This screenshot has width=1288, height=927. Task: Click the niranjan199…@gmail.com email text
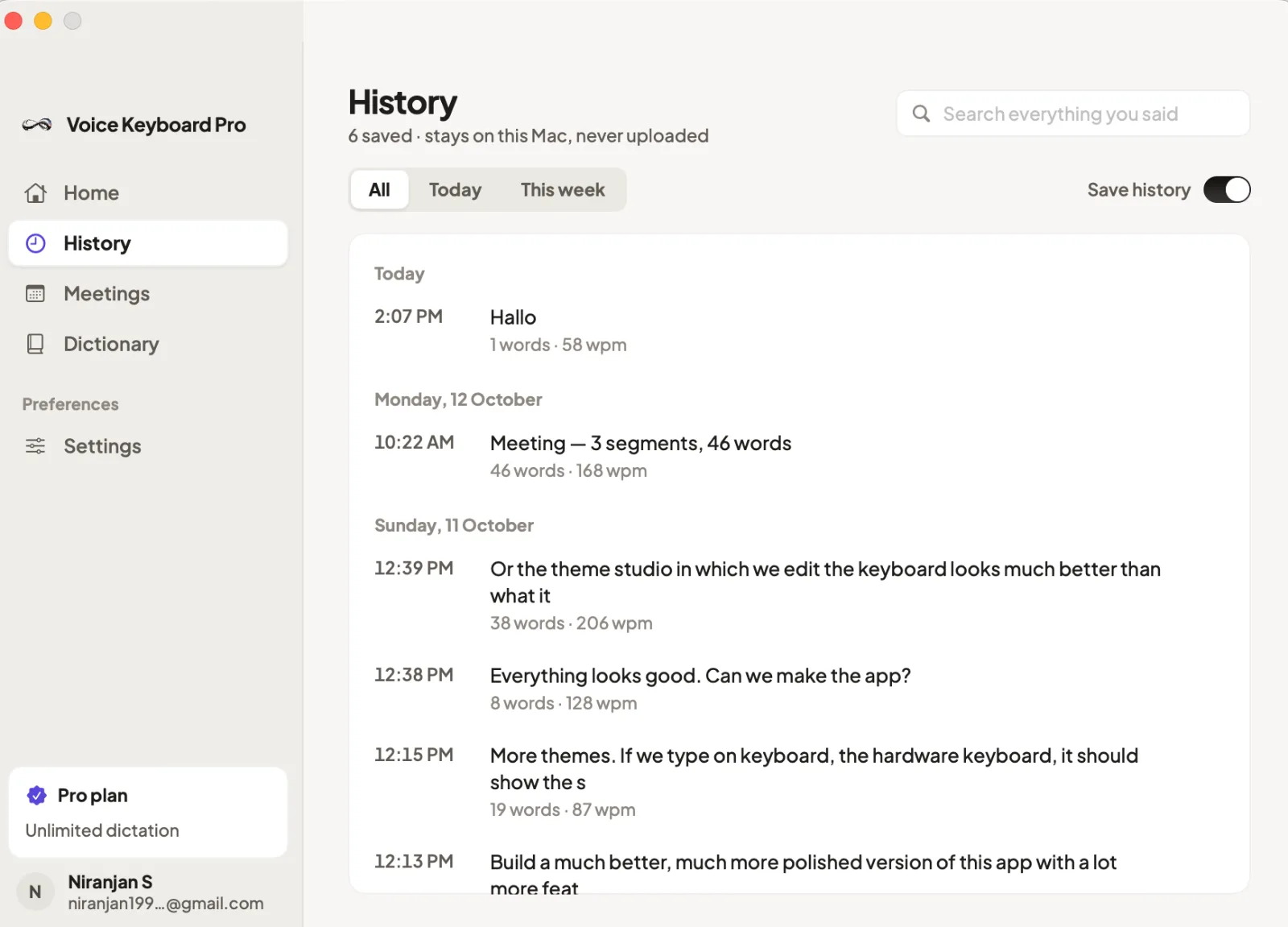(166, 904)
